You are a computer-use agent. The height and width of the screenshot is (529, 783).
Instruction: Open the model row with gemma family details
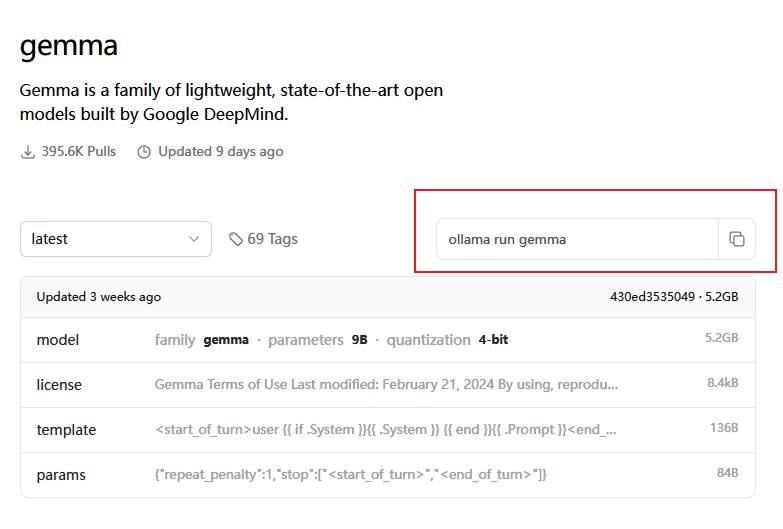[x=388, y=340]
